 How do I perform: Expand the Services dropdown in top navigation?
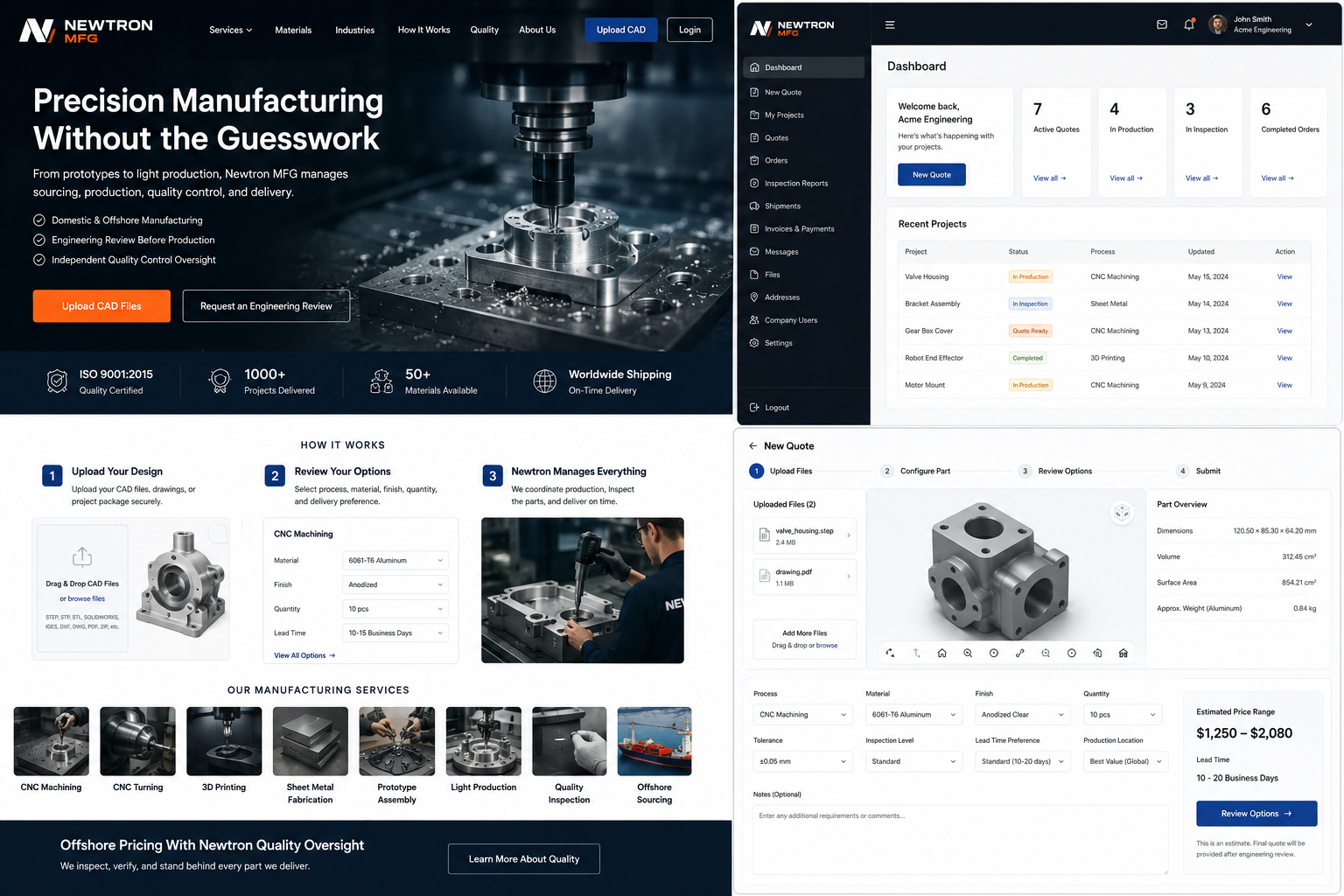[231, 30]
